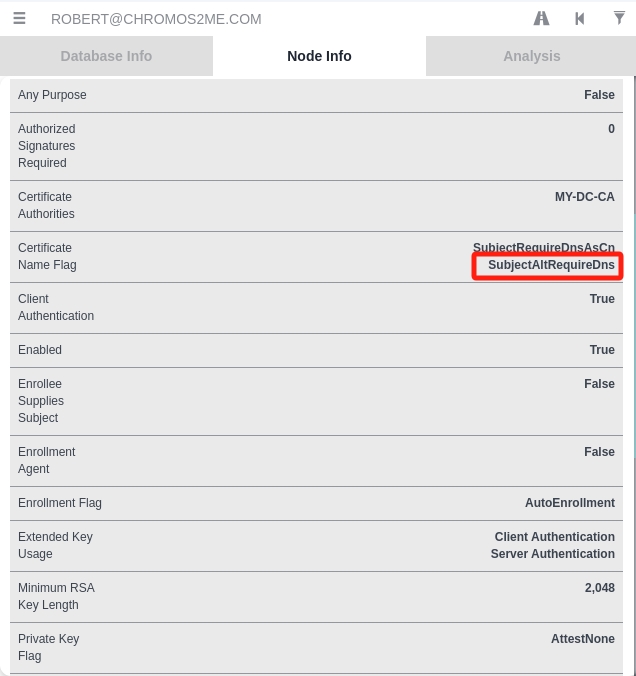Select the Any Purpose row
Viewport: 636px width, 676px height.
[316, 95]
